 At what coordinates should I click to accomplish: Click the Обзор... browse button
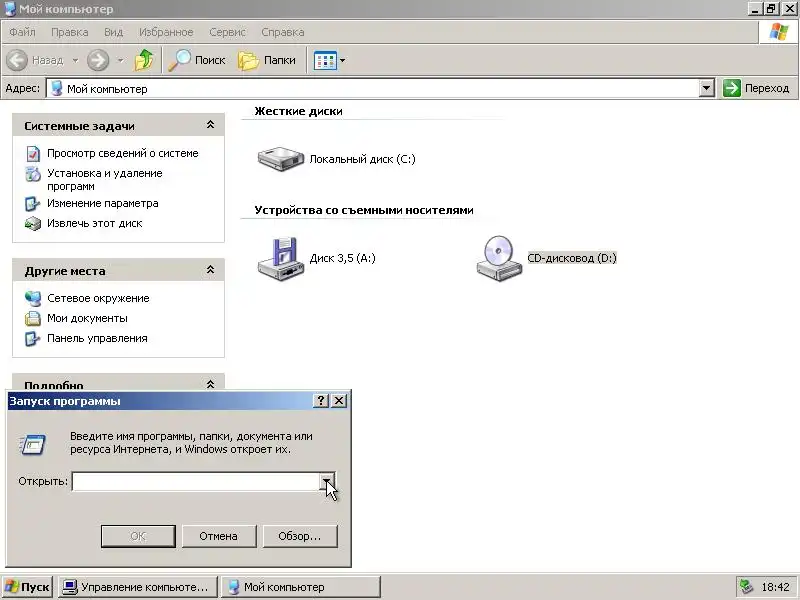point(300,536)
